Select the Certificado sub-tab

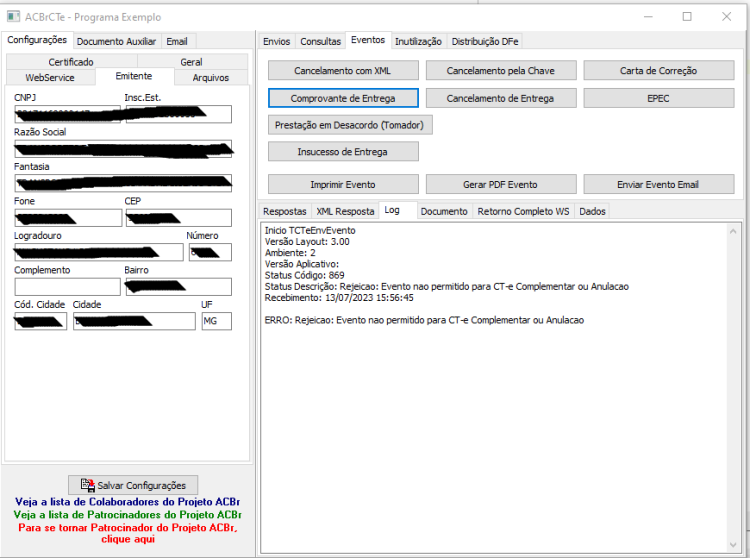(x=71, y=62)
